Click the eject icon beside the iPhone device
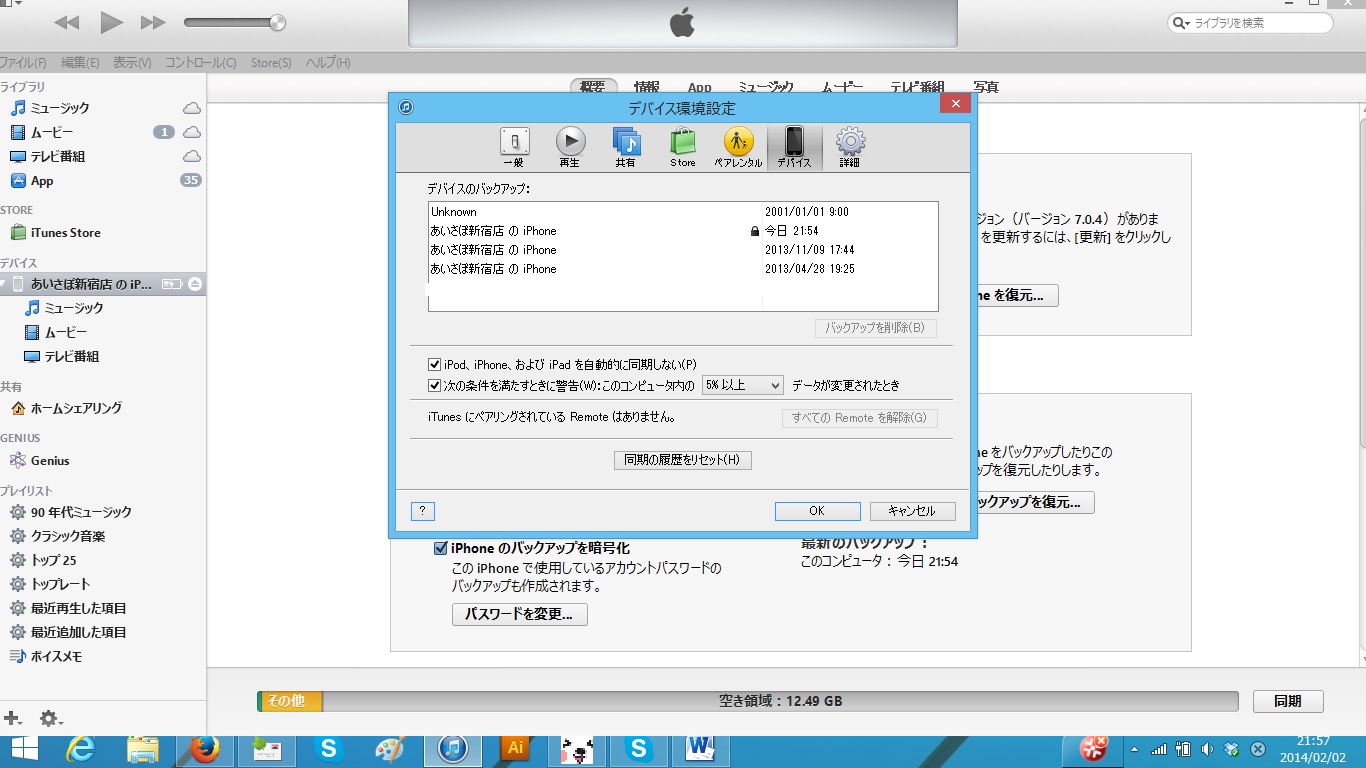This screenshot has width=1366, height=768. (x=195, y=284)
